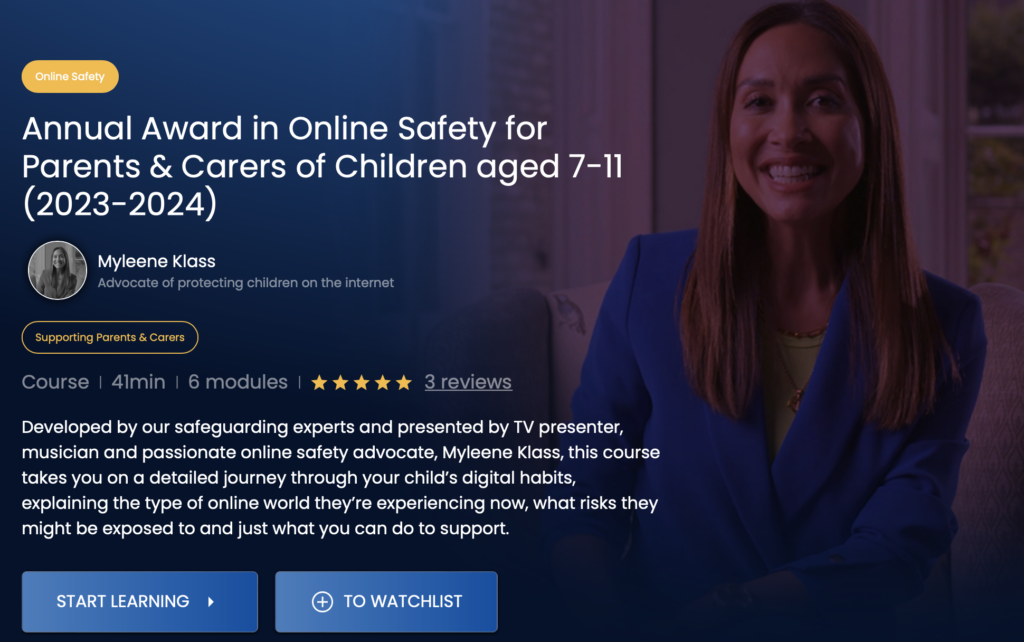1024x642 pixels.
Task: Click the 6 modules label
Action: pyautogui.click(x=238, y=382)
